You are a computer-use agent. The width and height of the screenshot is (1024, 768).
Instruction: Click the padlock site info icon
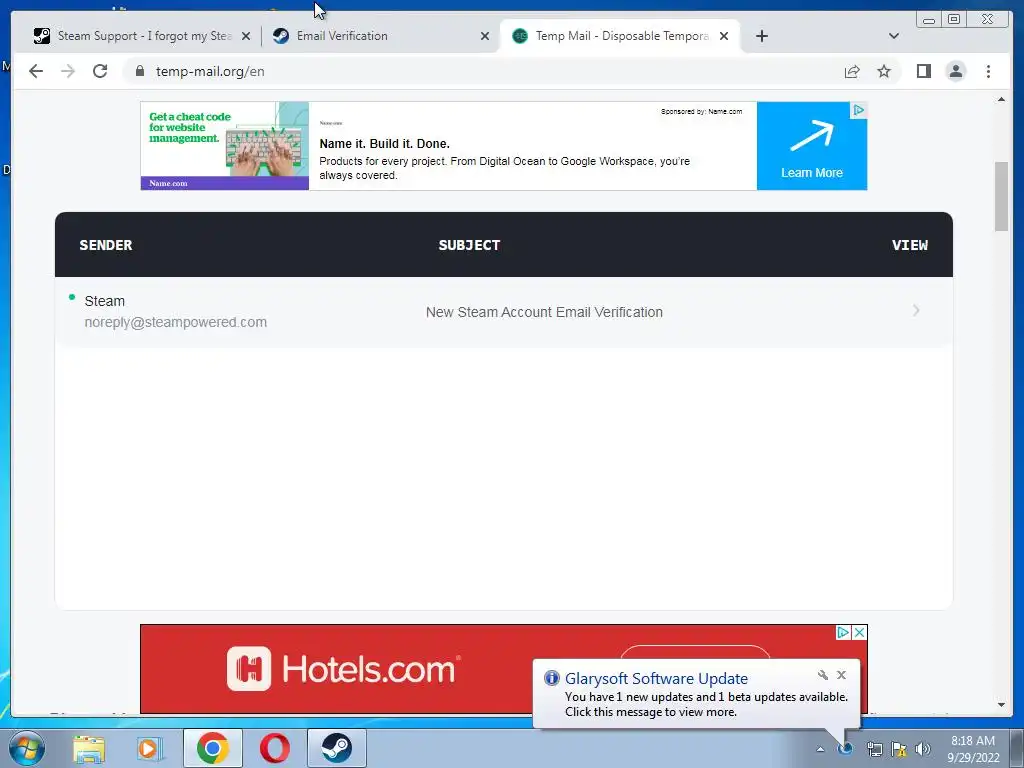click(x=139, y=71)
